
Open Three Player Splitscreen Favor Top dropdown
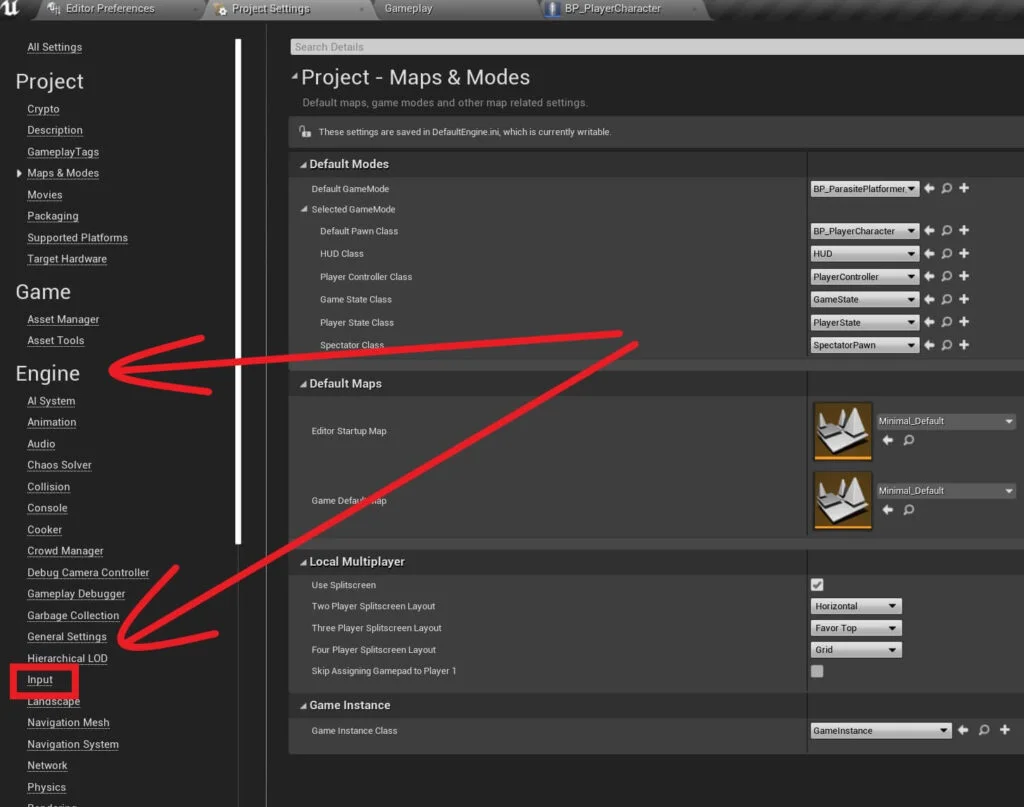856,628
